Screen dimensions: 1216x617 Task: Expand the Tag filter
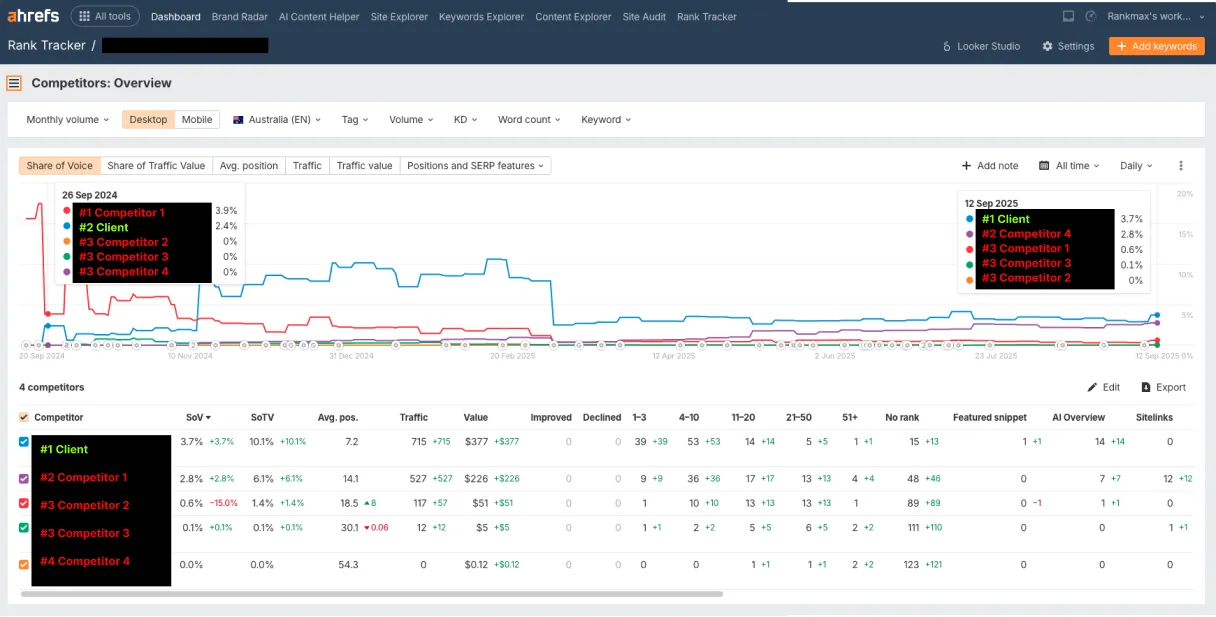pyautogui.click(x=355, y=119)
